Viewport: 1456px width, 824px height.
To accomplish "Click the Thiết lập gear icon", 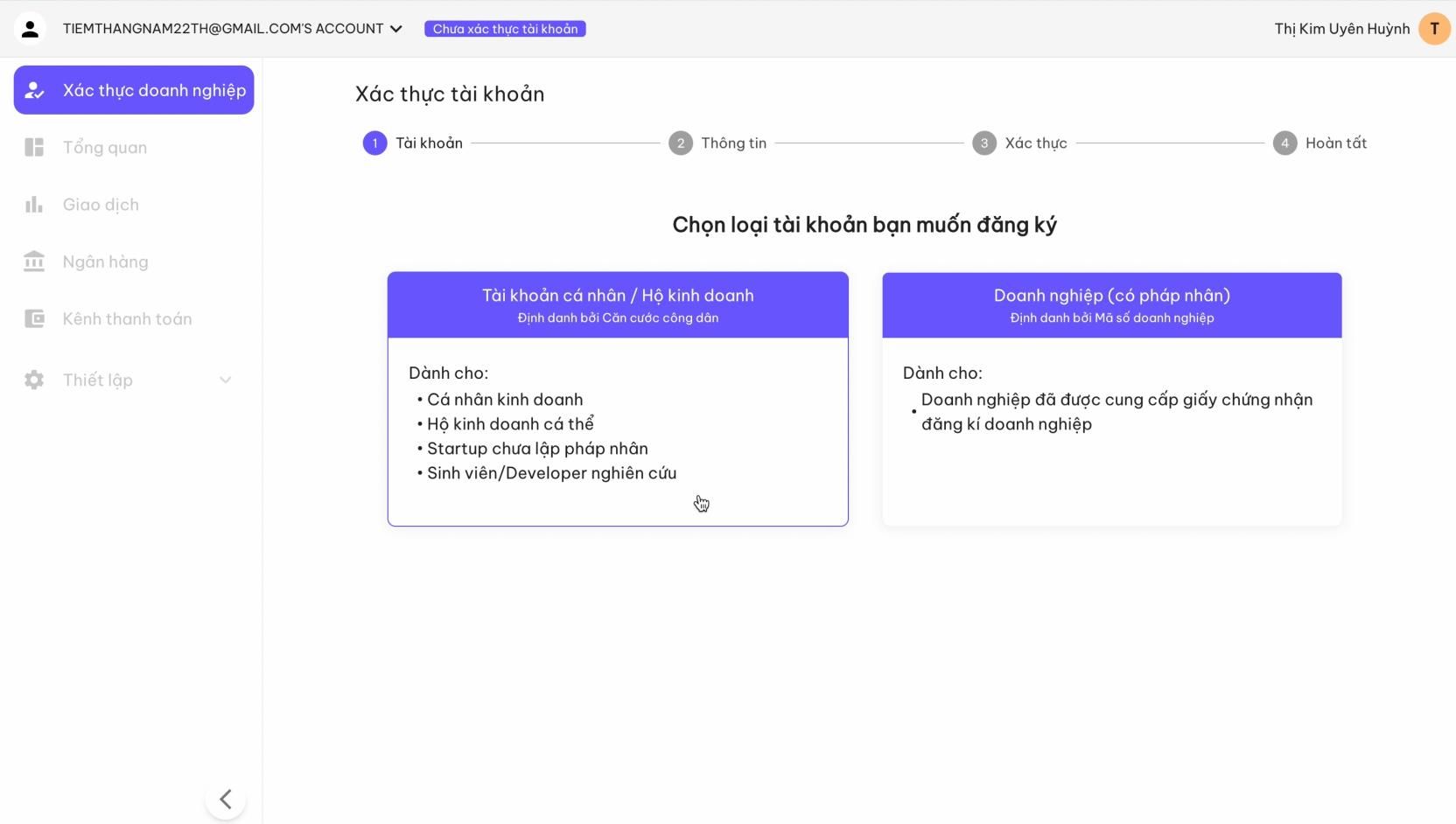I will (34, 380).
